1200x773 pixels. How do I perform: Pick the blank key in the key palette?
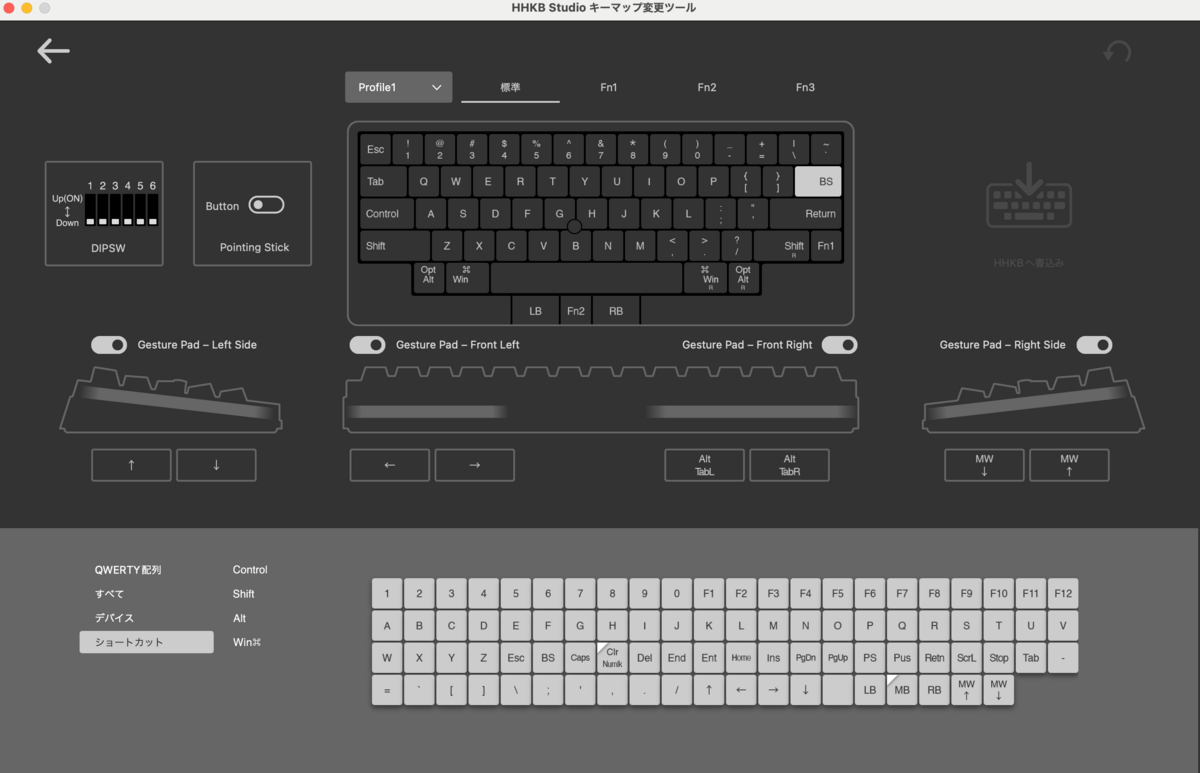tap(837, 690)
